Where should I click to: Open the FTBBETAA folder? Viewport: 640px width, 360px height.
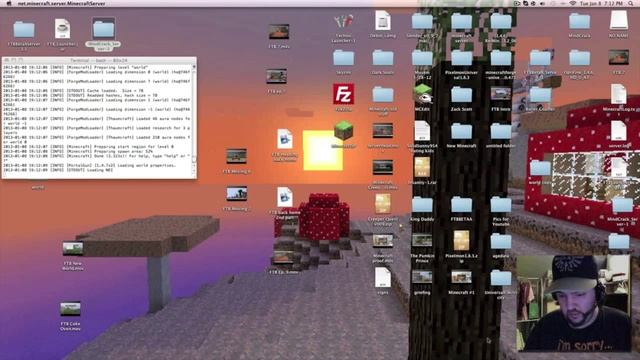(462, 205)
